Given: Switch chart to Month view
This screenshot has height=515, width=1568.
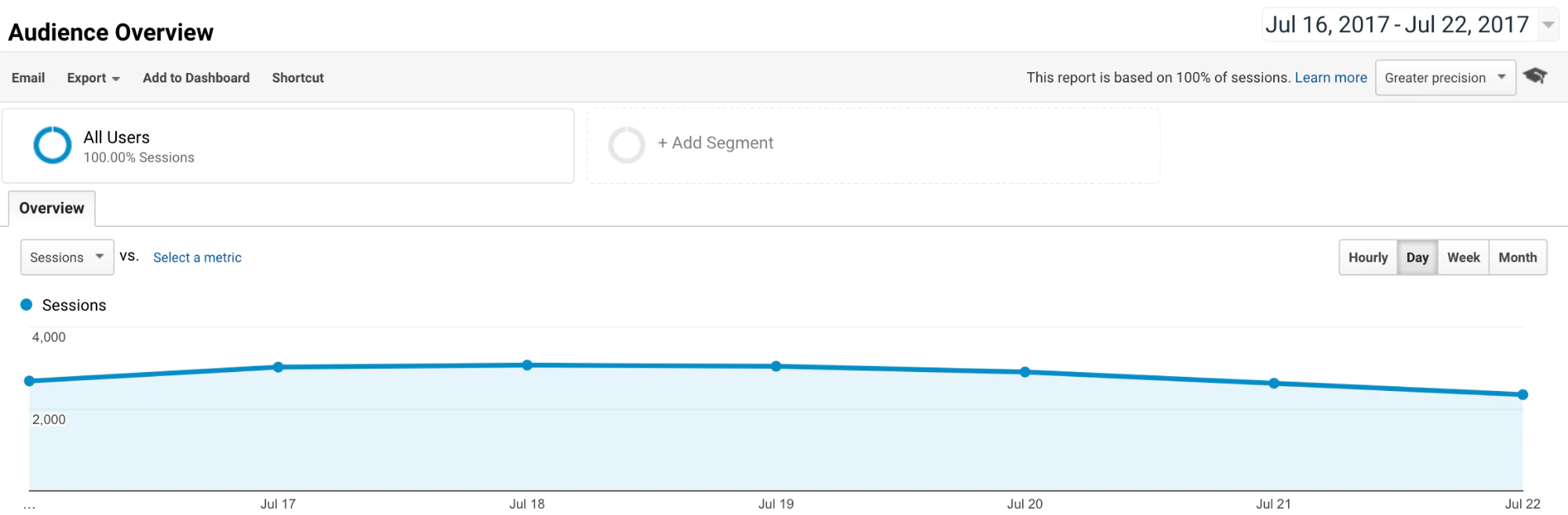Looking at the screenshot, I should 1517,257.
